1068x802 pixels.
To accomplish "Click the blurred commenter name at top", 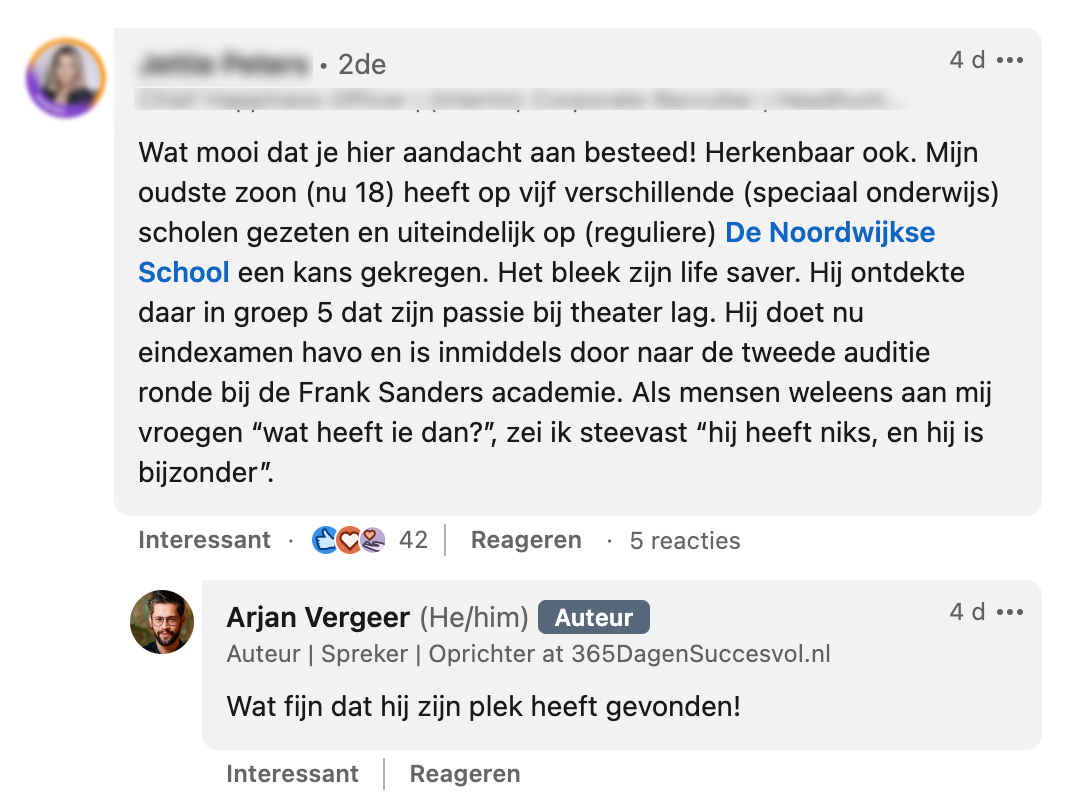I will pyautogui.click(x=225, y=65).
